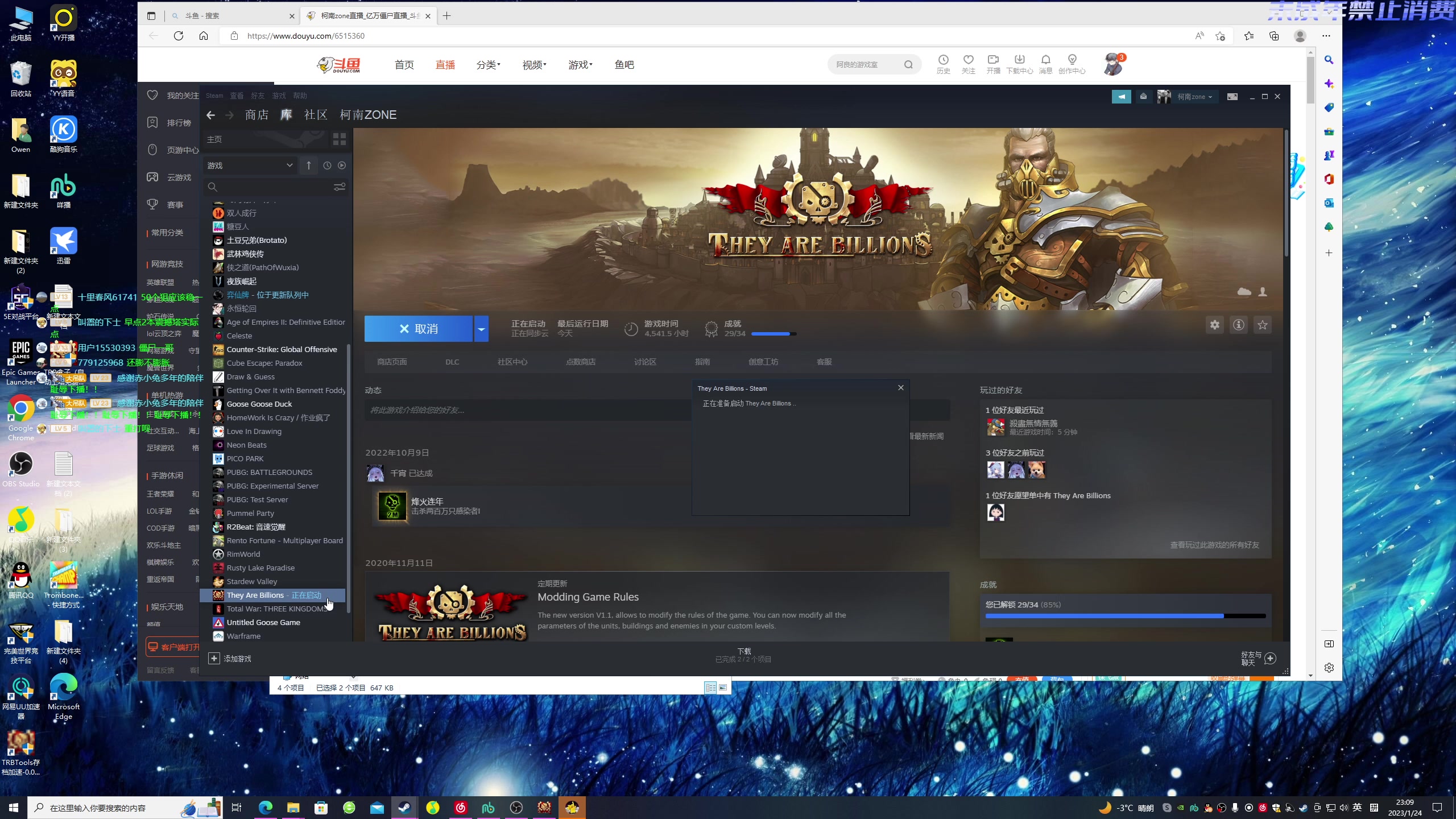This screenshot has height=819, width=1456.
Task: Open the DLC tab of game page
Action: 452,362
